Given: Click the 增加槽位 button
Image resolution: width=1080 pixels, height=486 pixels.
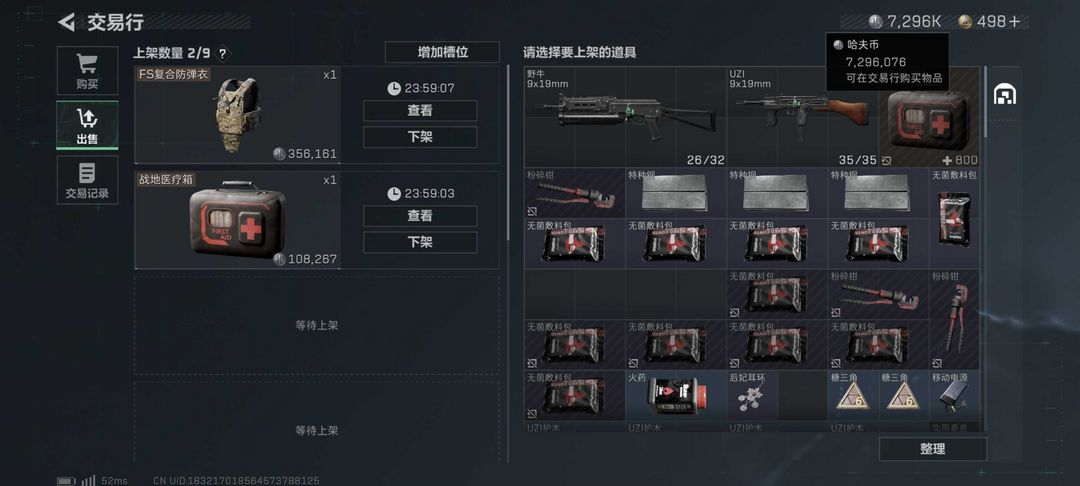Looking at the screenshot, I should pyautogui.click(x=442, y=52).
